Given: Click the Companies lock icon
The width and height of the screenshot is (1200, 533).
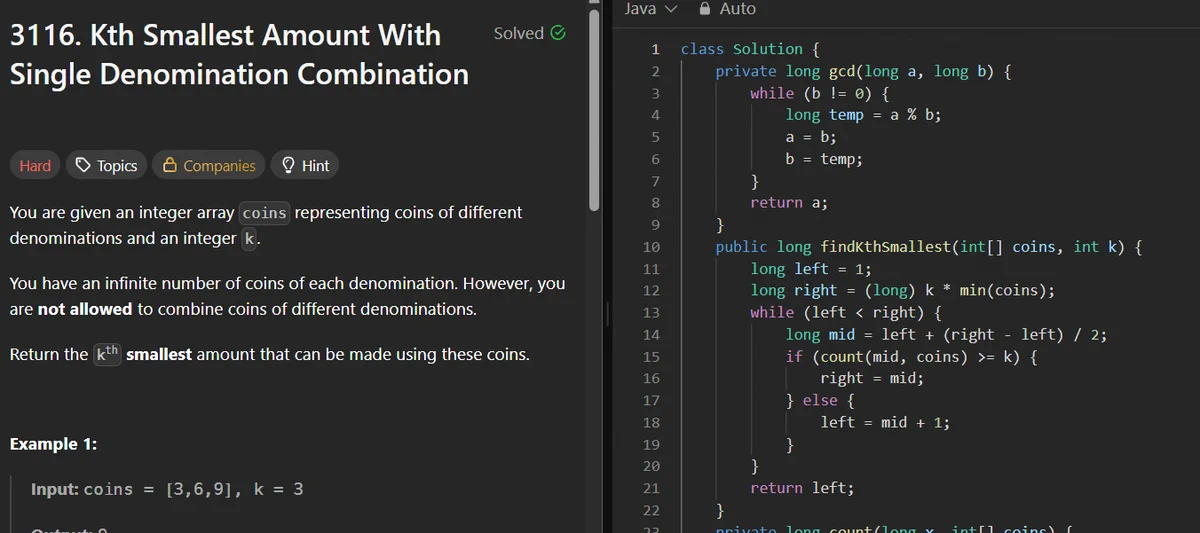Looking at the screenshot, I should coord(170,165).
